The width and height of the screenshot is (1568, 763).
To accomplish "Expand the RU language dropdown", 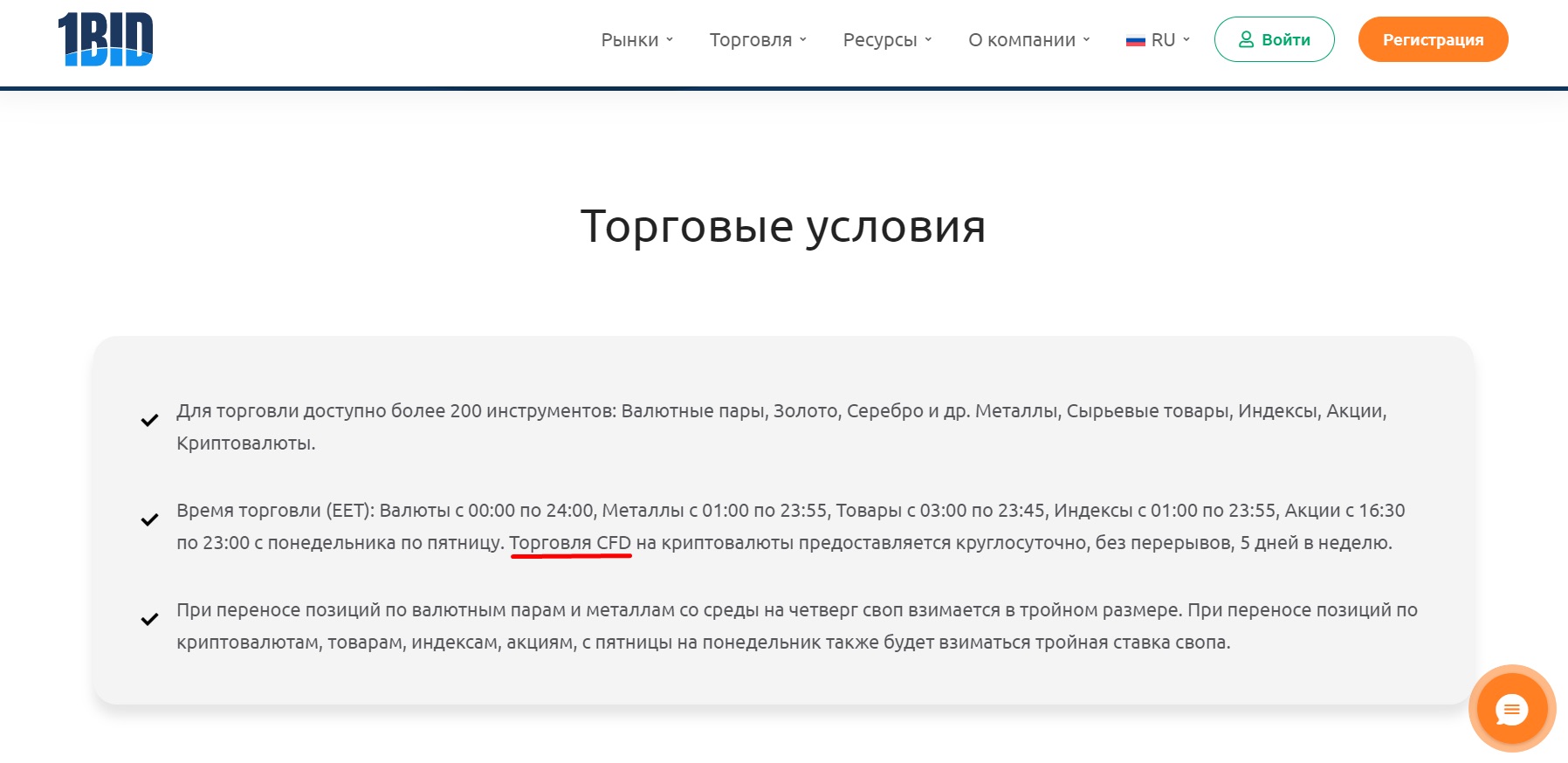I will (1158, 39).
